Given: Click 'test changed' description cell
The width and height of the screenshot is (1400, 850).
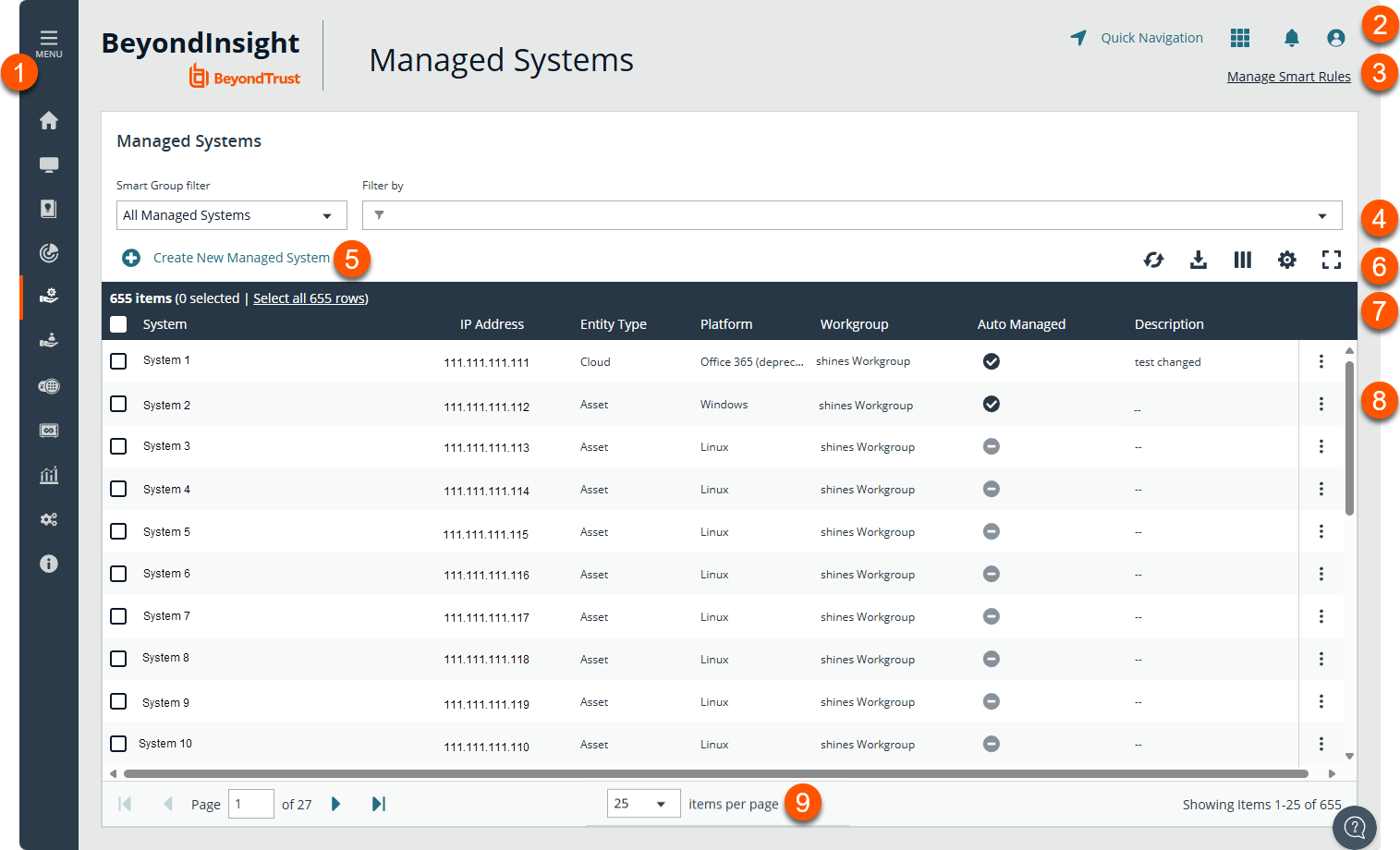Looking at the screenshot, I should [x=1167, y=362].
